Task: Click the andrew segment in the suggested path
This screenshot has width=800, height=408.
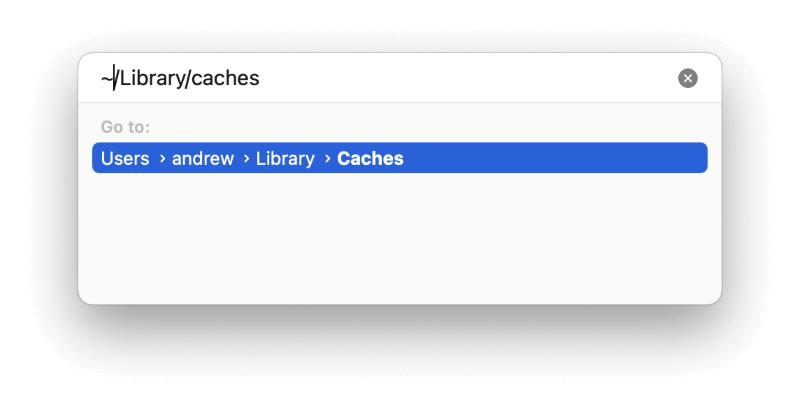Action: click(x=203, y=159)
